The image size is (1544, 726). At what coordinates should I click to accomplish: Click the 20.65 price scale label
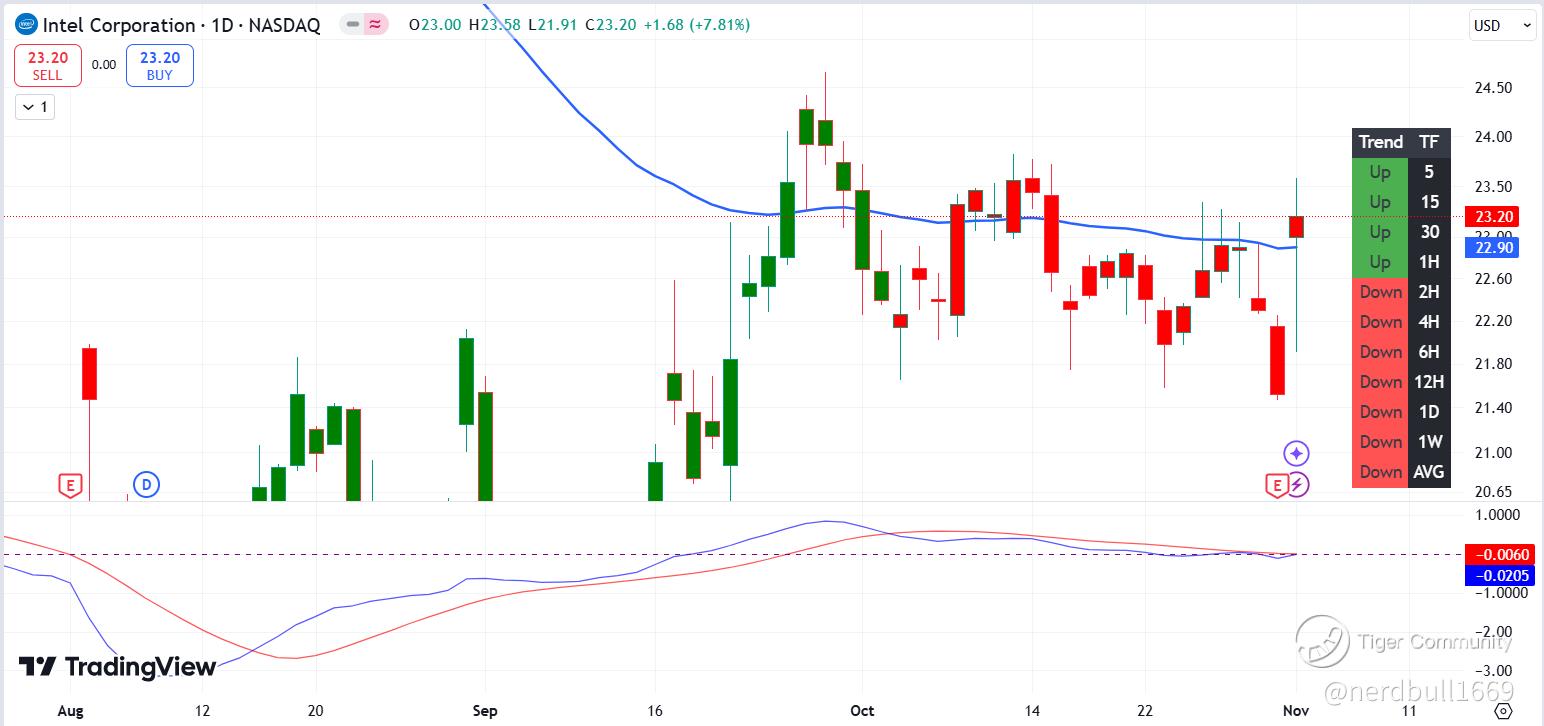[x=1494, y=492]
